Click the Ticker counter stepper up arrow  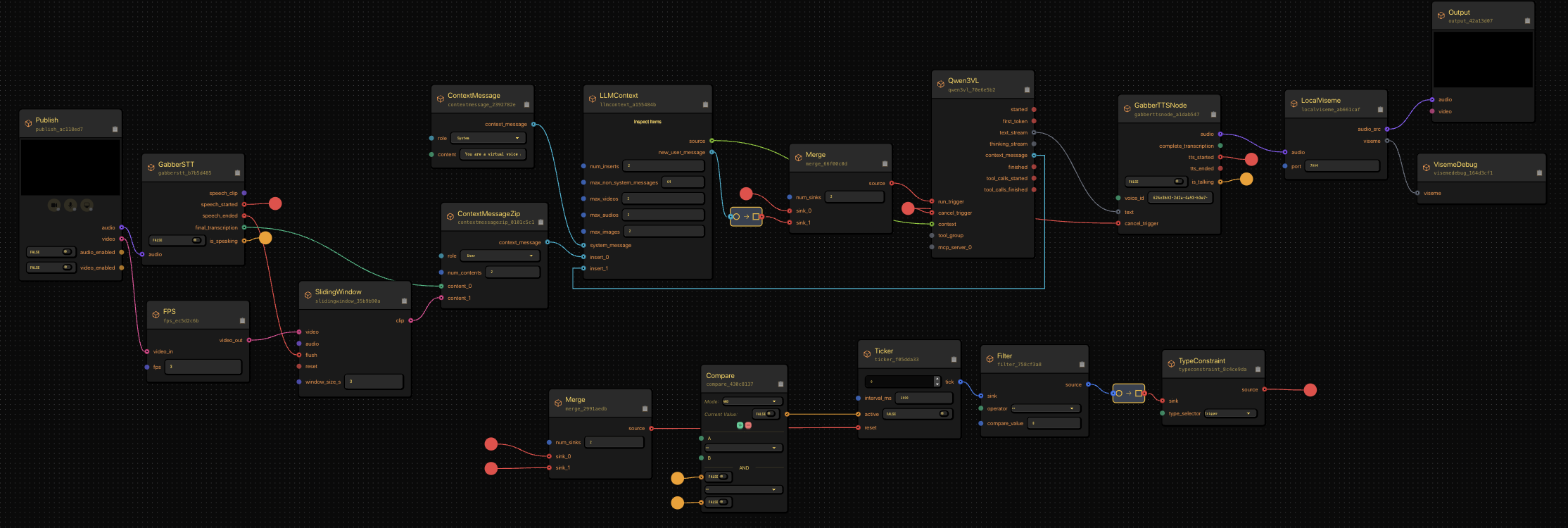[937, 379]
